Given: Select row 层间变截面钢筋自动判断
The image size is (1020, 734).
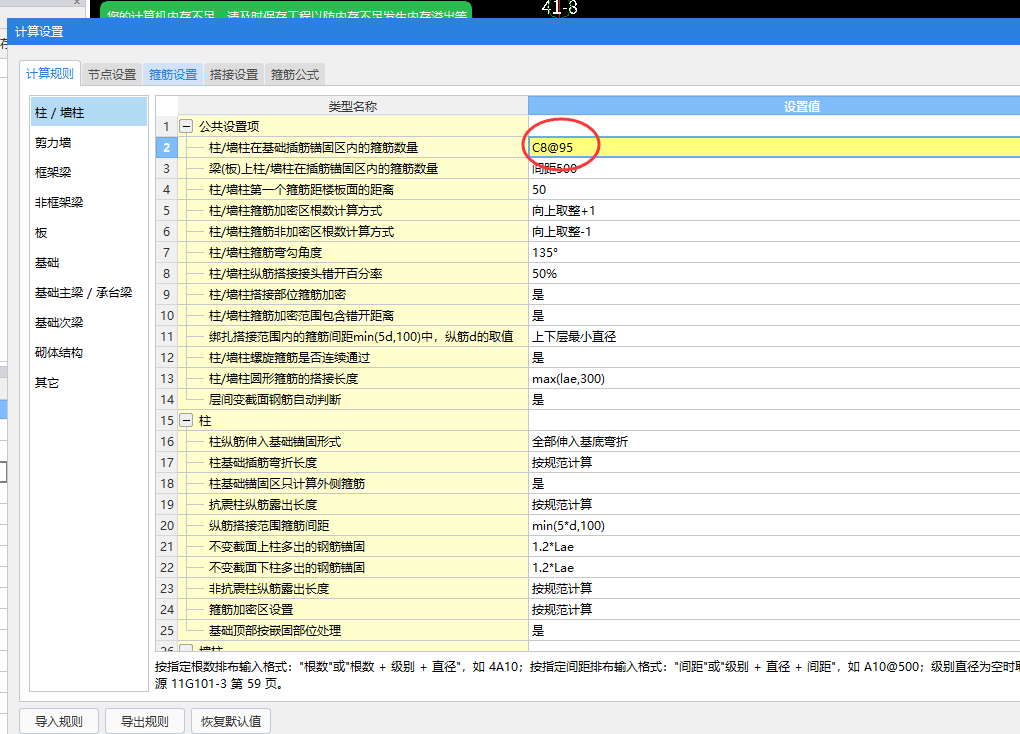Looking at the screenshot, I should 353,400.
